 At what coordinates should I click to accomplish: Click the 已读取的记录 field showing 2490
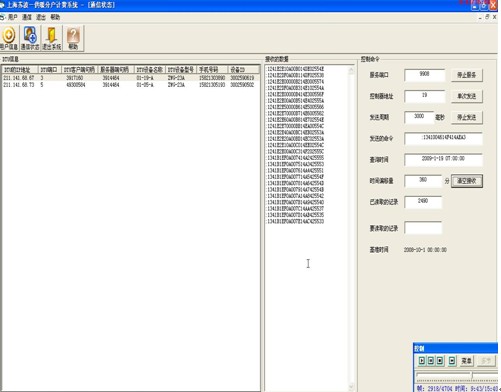tap(423, 202)
